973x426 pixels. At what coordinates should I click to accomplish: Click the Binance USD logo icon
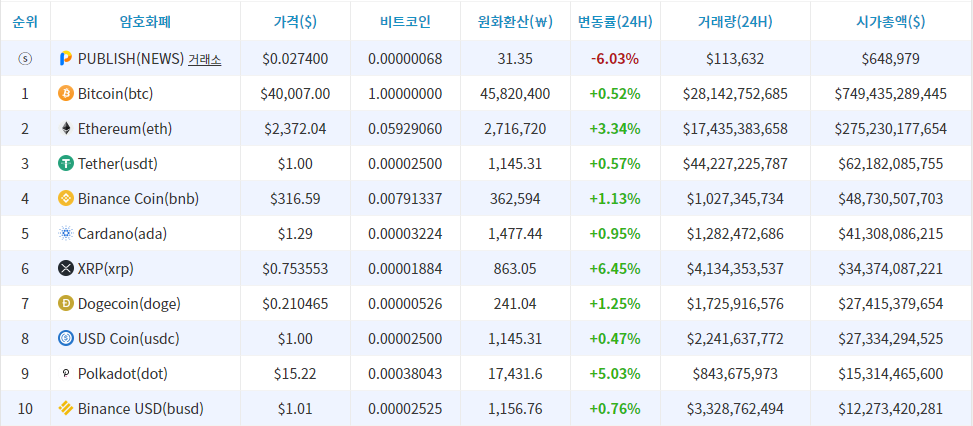click(x=65, y=409)
